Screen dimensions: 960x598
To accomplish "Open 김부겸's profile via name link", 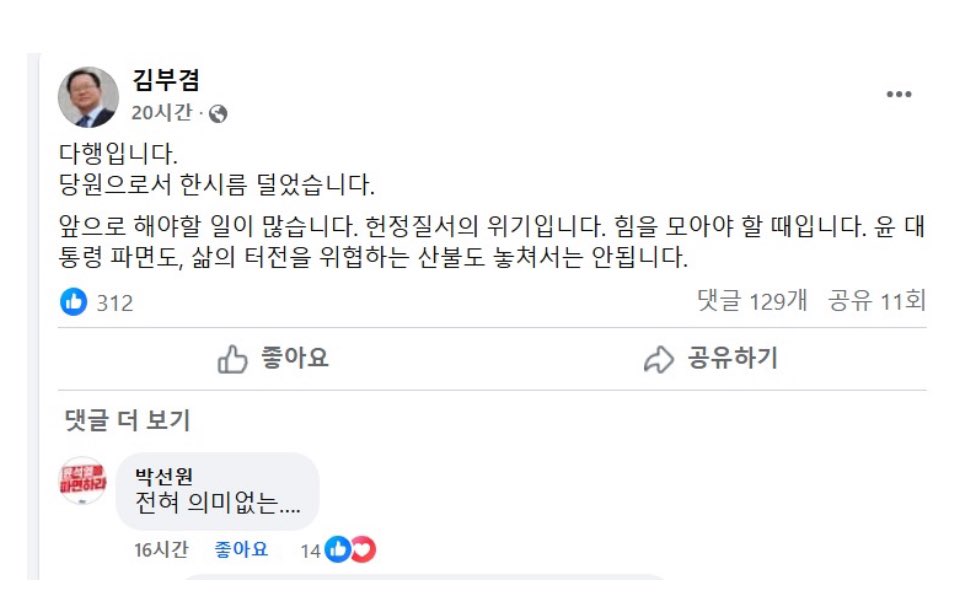I will click(166, 80).
